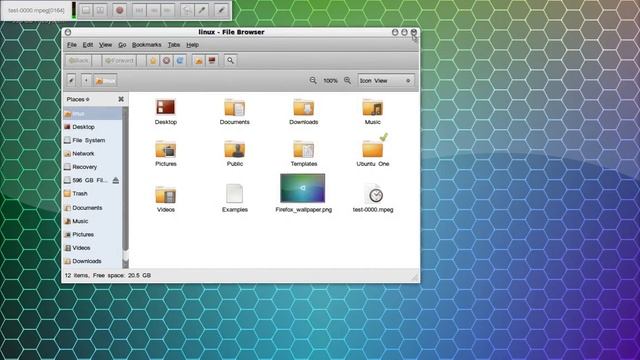The height and width of the screenshot is (360, 640).
Task: Click the Back navigation button
Action: pos(79,60)
